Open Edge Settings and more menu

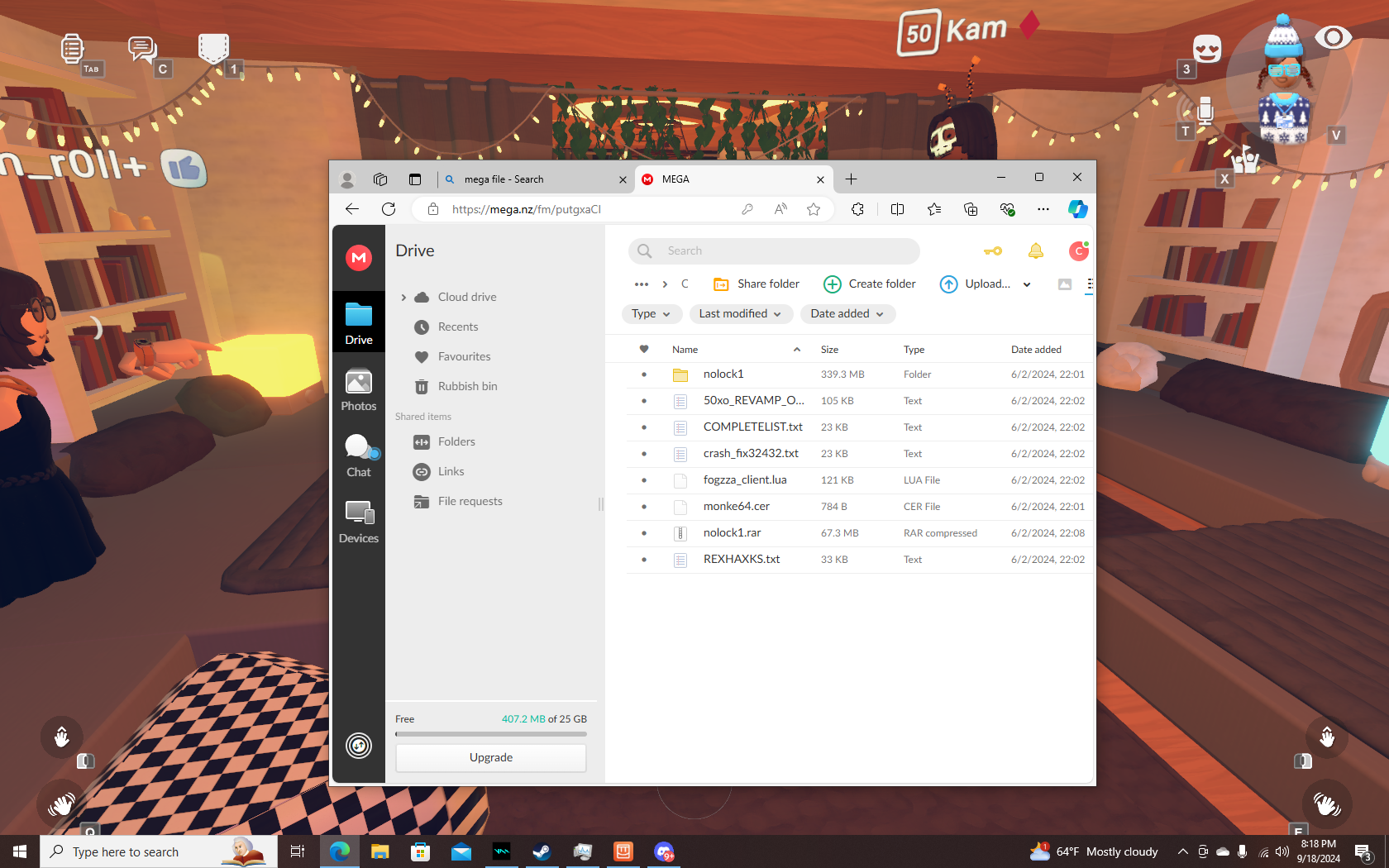coord(1043,209)
